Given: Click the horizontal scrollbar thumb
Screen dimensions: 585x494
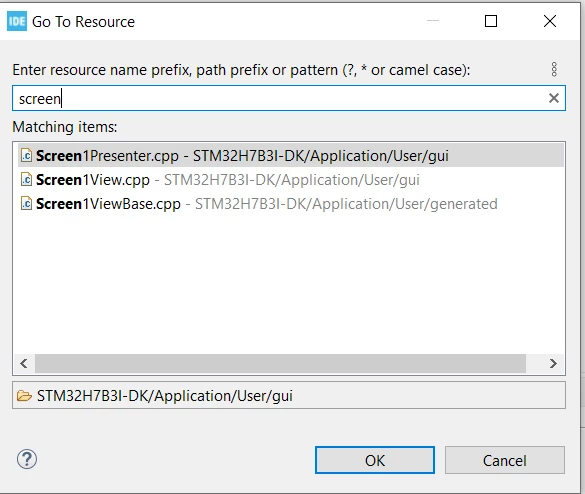Looking at the screenshot, I should (x=280, y=363).
